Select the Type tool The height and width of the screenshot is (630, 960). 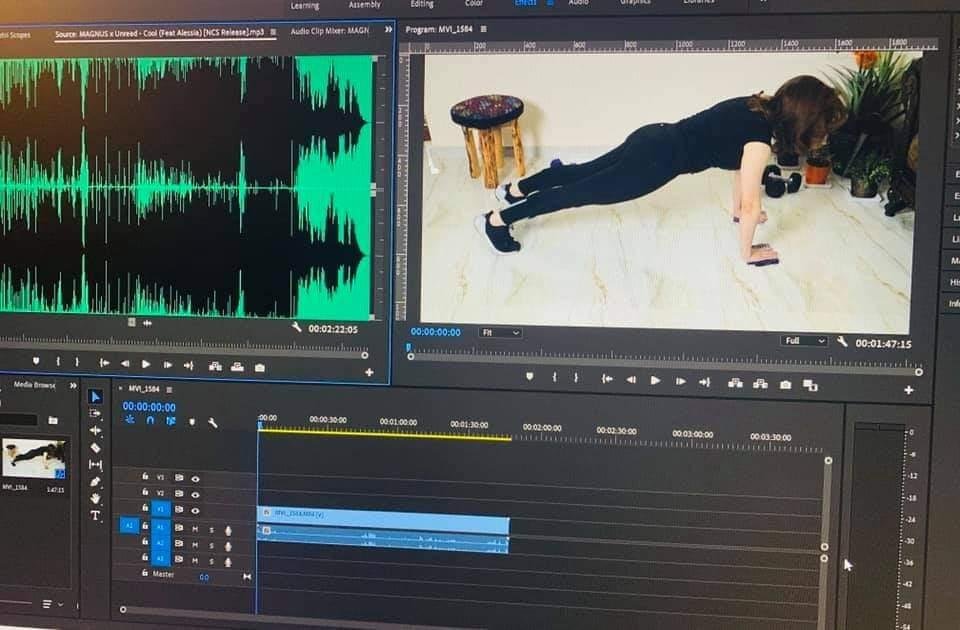[95, 516]
